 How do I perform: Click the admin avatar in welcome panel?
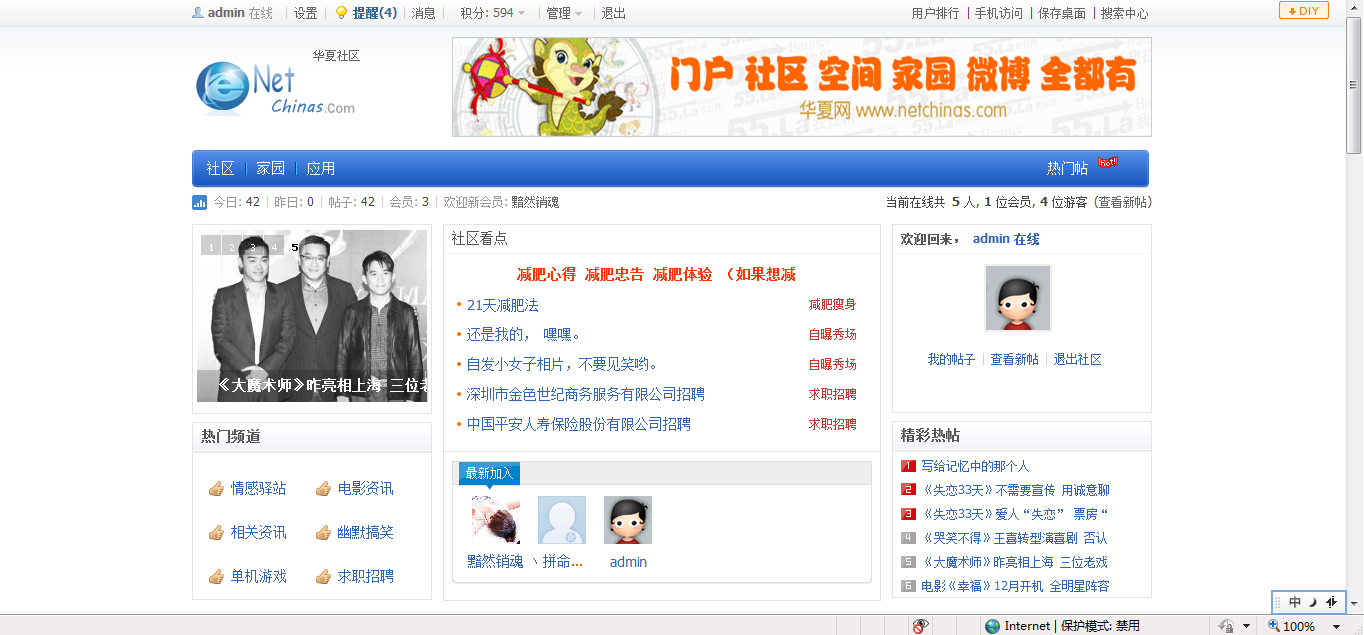click(1017, 298)
